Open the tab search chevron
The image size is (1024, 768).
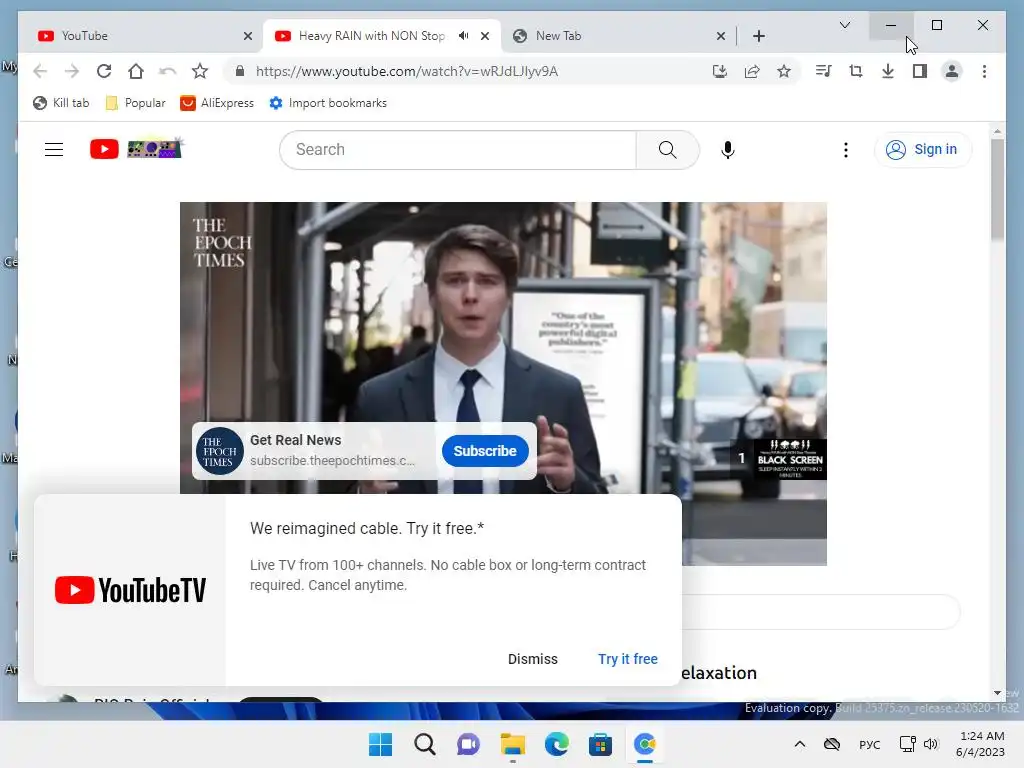[844, 25]
